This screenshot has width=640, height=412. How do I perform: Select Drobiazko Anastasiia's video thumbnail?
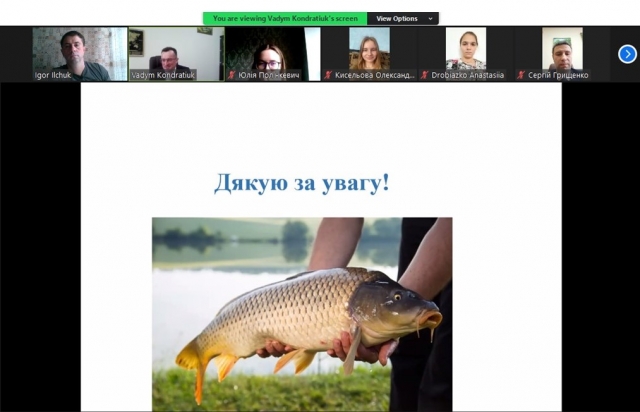pos(466,54)
